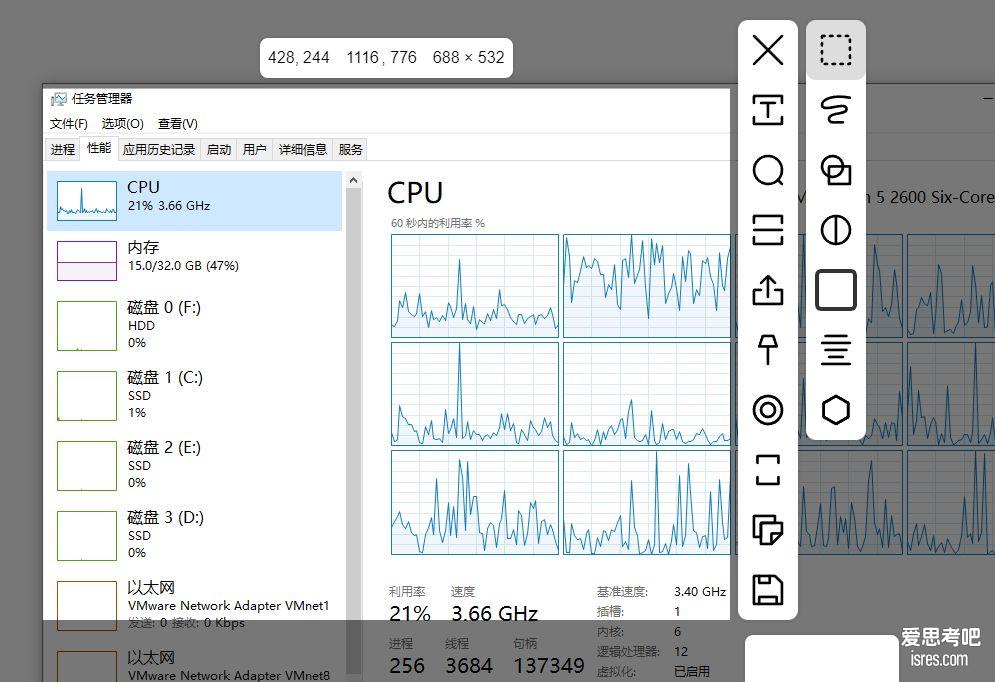The image size is (995, 682).
Task: Switch to the 服务 tab
Action: (x=350, y=150)
